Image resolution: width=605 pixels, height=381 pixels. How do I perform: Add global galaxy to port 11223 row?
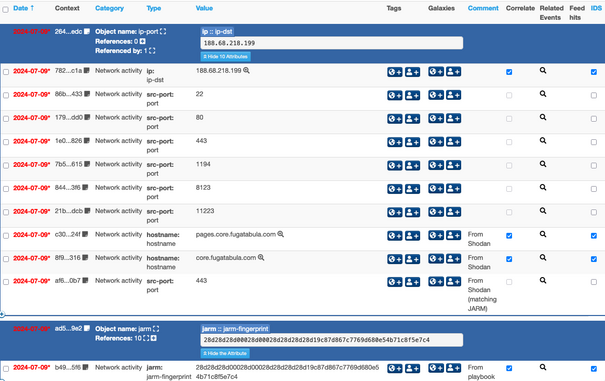point(436,212)
